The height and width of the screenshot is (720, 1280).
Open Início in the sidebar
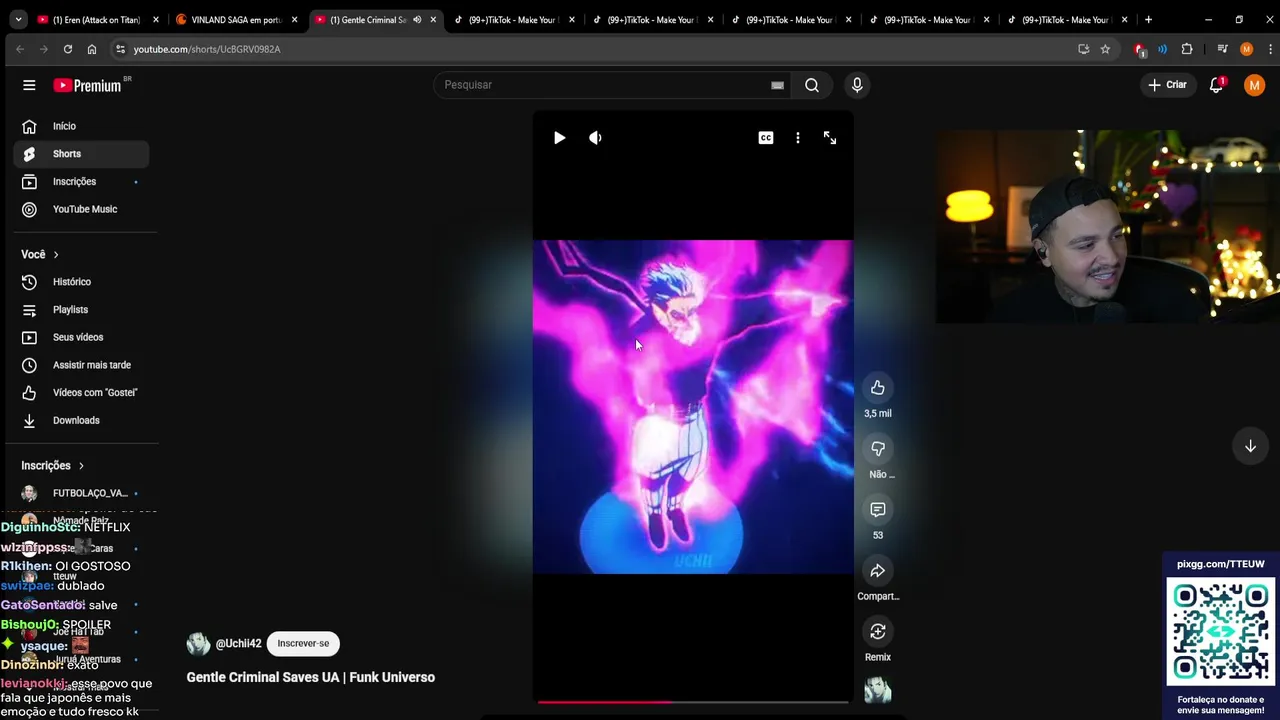pos(82,126)
